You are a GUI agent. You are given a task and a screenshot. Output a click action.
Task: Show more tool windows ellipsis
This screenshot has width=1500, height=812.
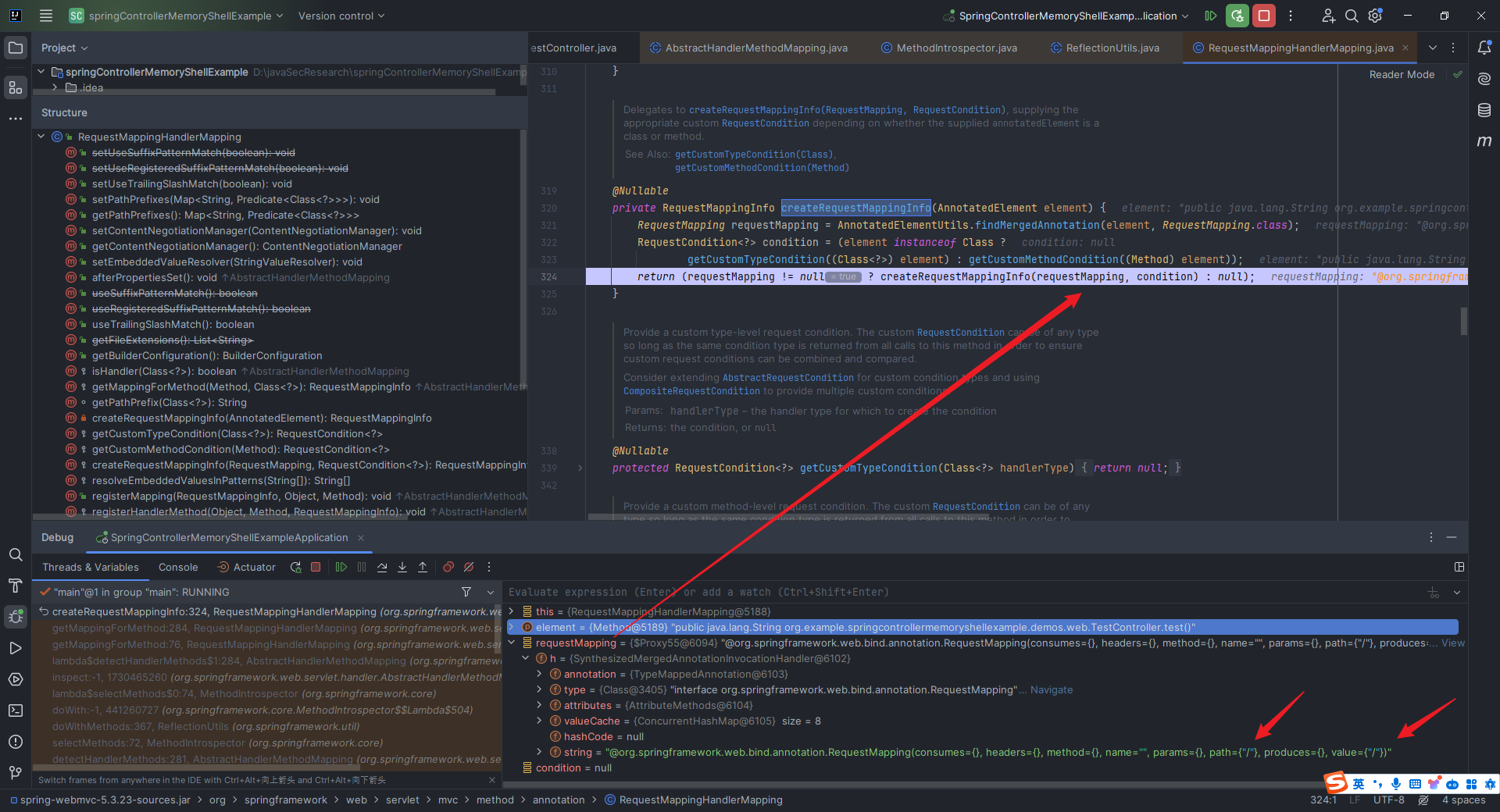[x=16, y=119]
